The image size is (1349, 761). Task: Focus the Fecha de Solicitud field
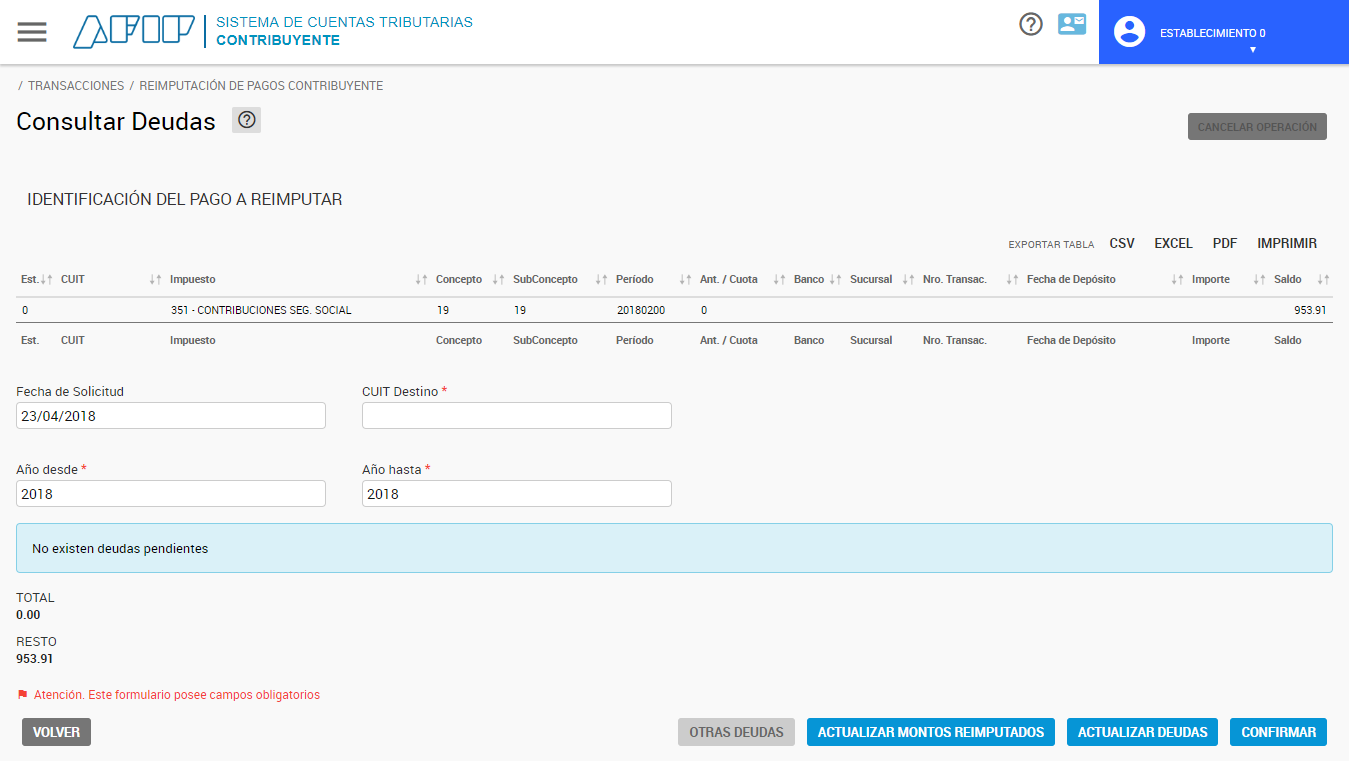[x=171, y=416]
